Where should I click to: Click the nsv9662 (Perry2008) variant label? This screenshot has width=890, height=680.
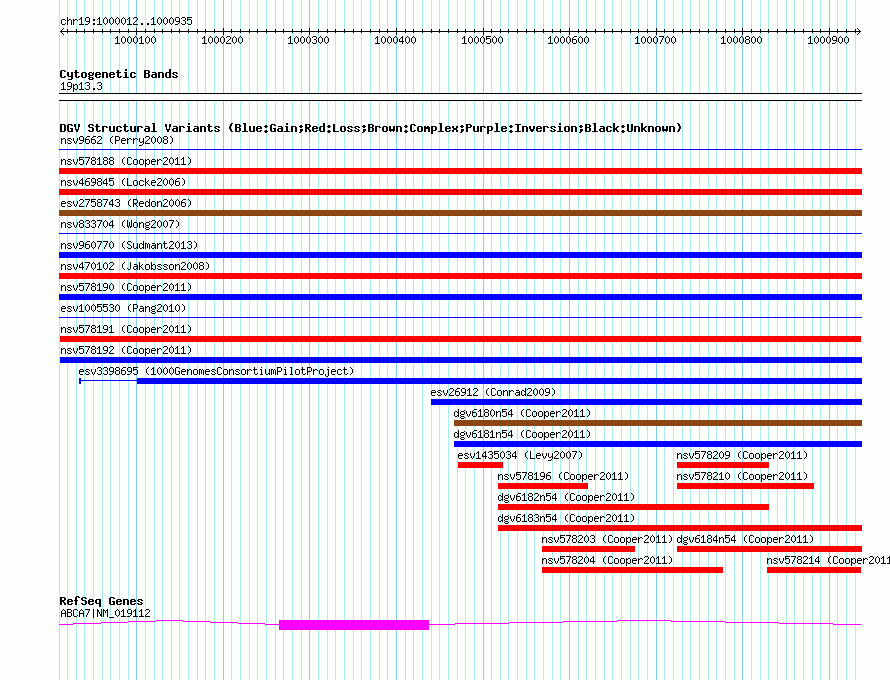click(117, 140)
